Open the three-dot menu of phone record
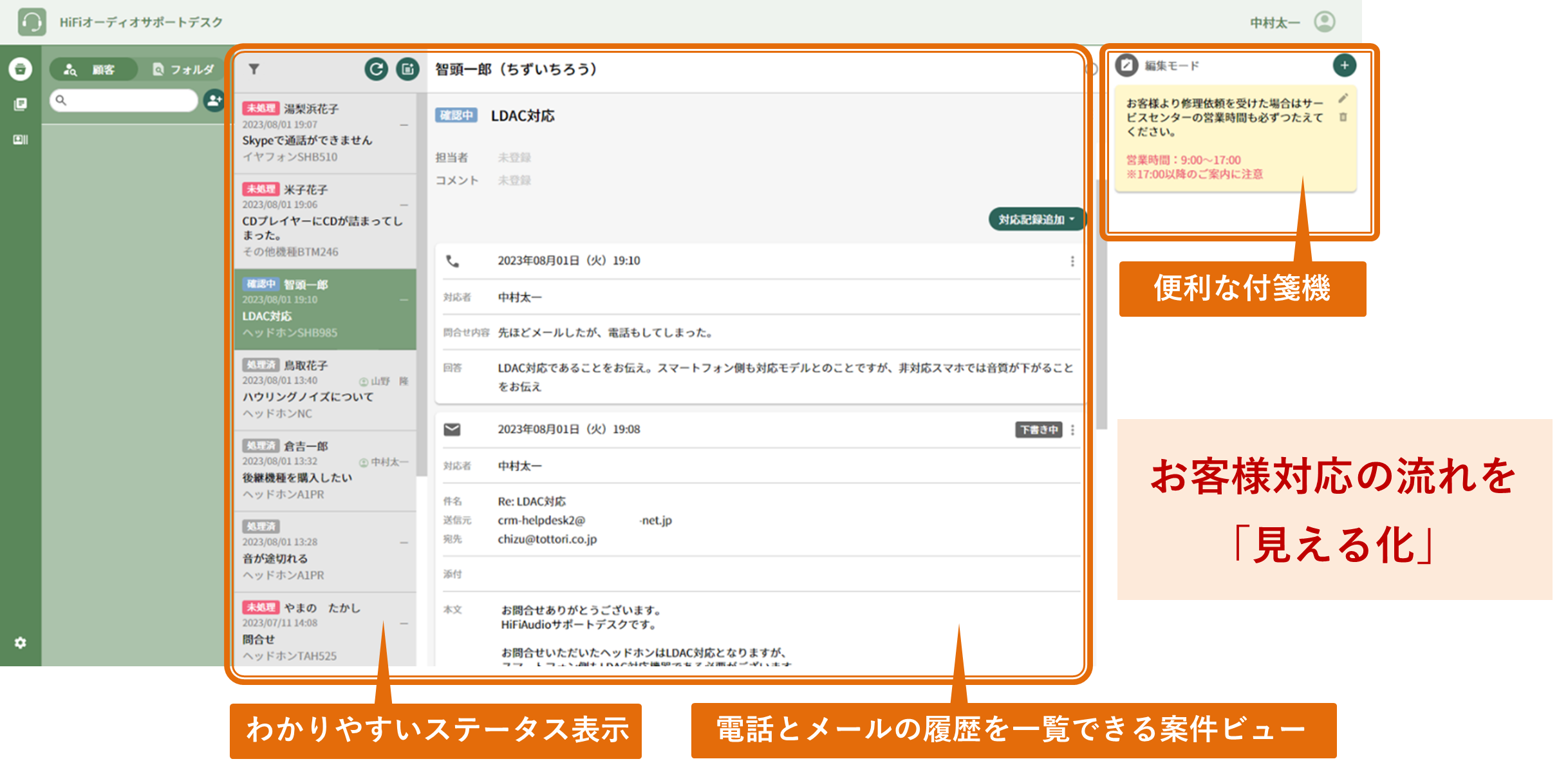The width and height of the screenshot is (1568, 768). pos(1072,261)
